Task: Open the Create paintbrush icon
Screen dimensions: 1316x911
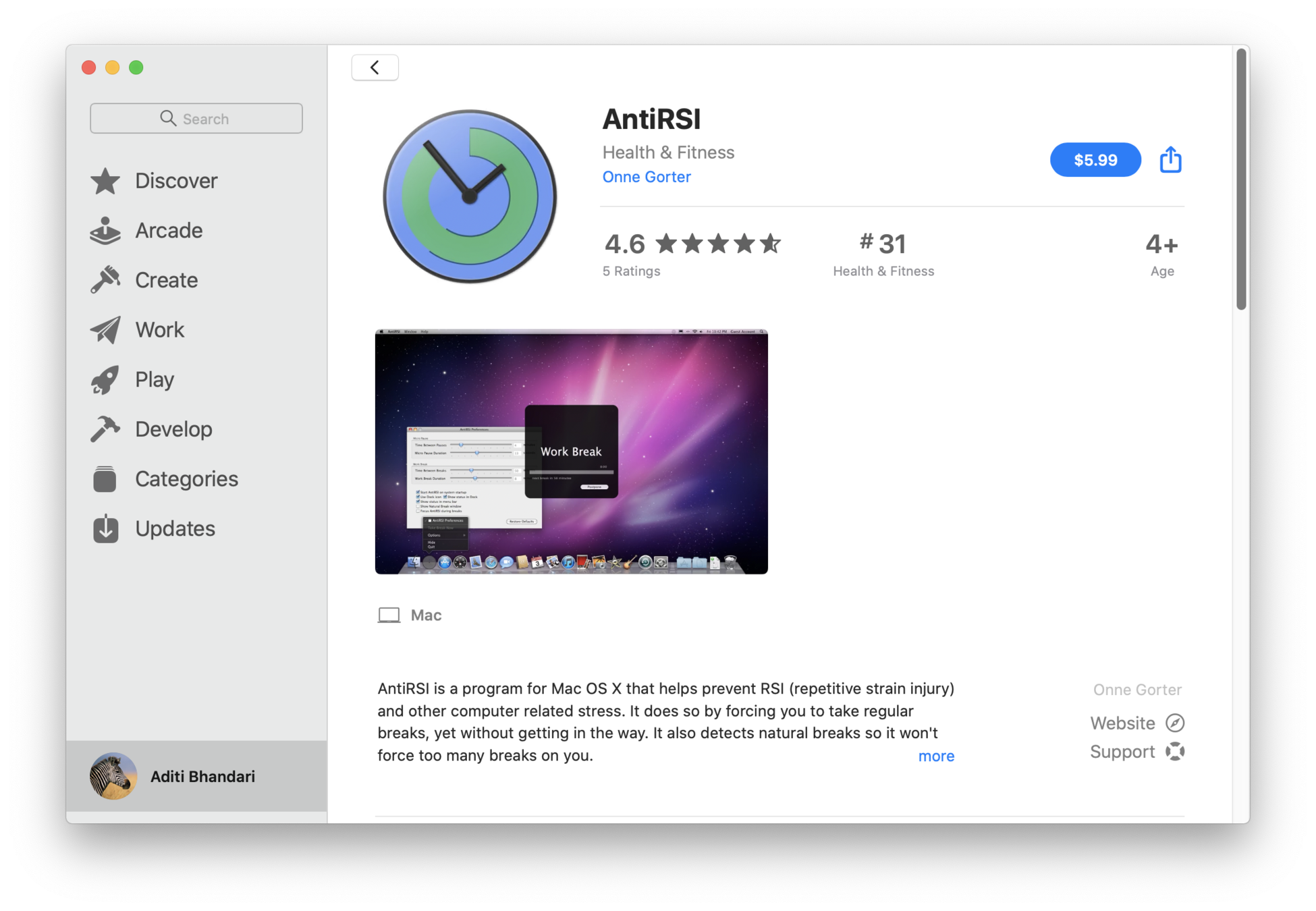Action: coord(105,280)
